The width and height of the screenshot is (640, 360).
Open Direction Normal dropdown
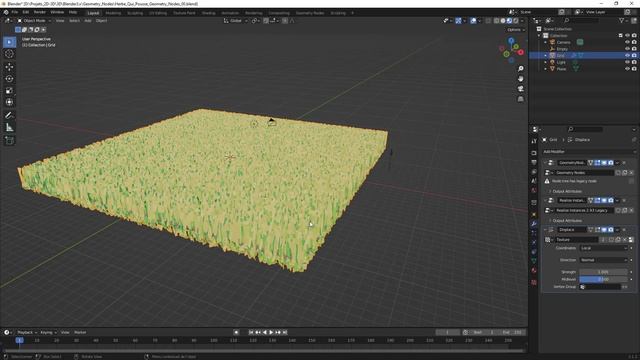point(604,260)
